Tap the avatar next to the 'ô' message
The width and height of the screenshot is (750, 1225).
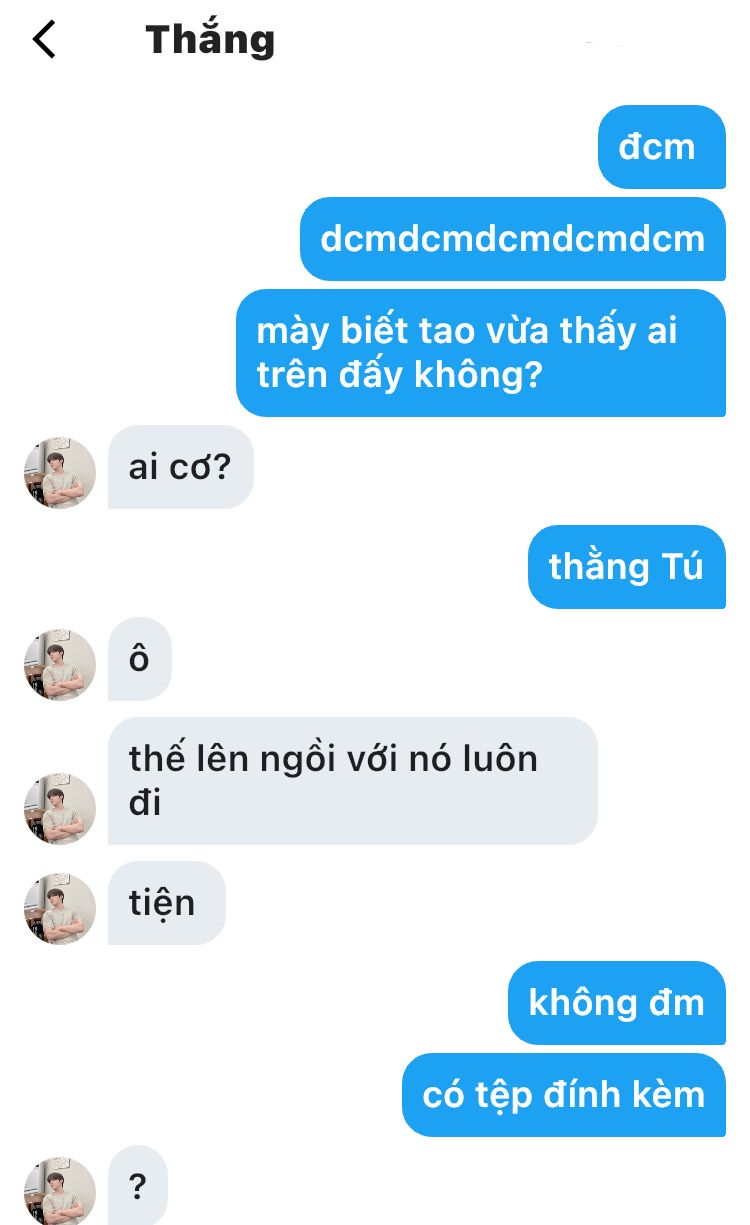[x=60, y=665]
